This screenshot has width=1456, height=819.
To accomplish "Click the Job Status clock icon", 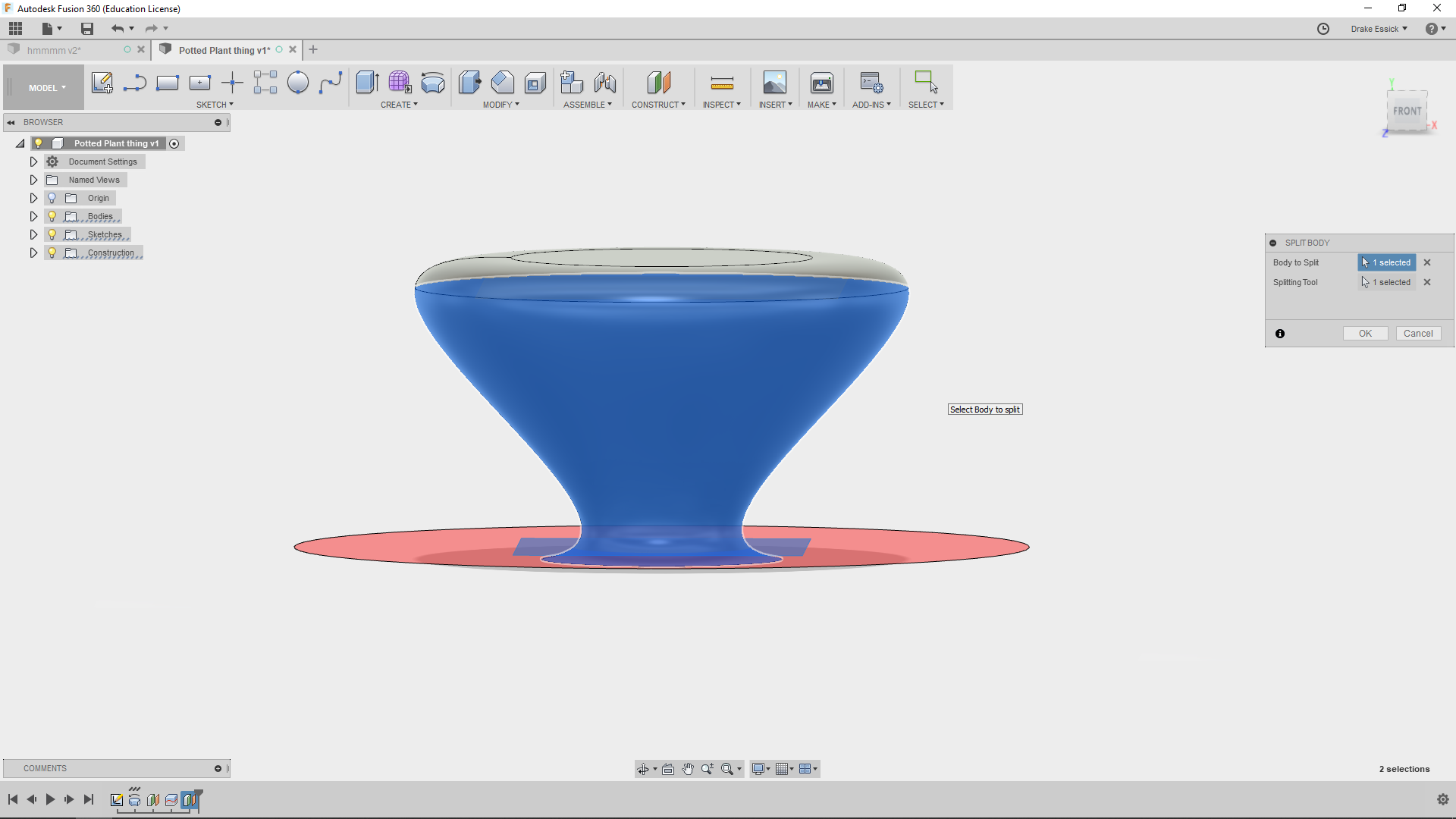I will (1323, 29).
